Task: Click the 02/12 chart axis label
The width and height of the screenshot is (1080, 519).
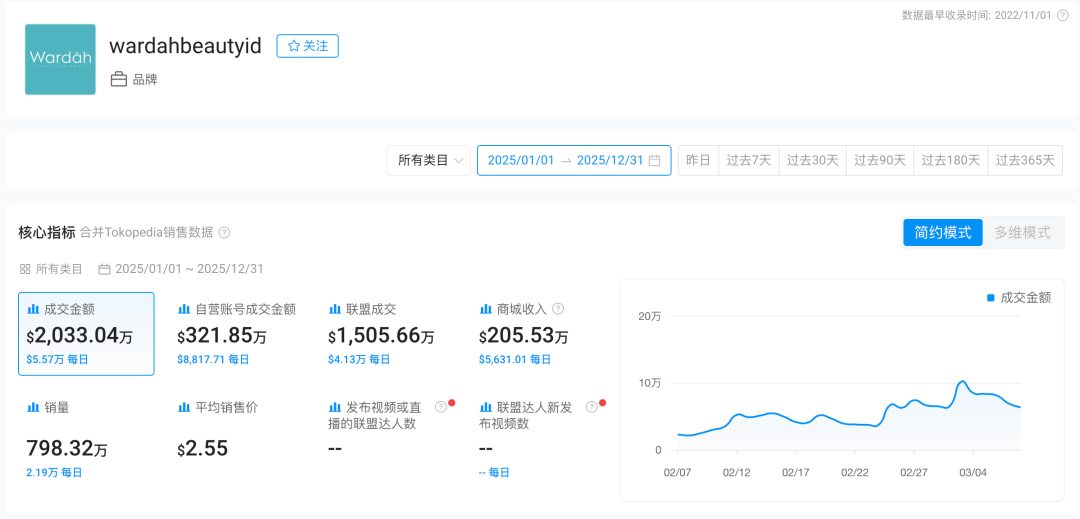Action: click(x=736, y=472)
